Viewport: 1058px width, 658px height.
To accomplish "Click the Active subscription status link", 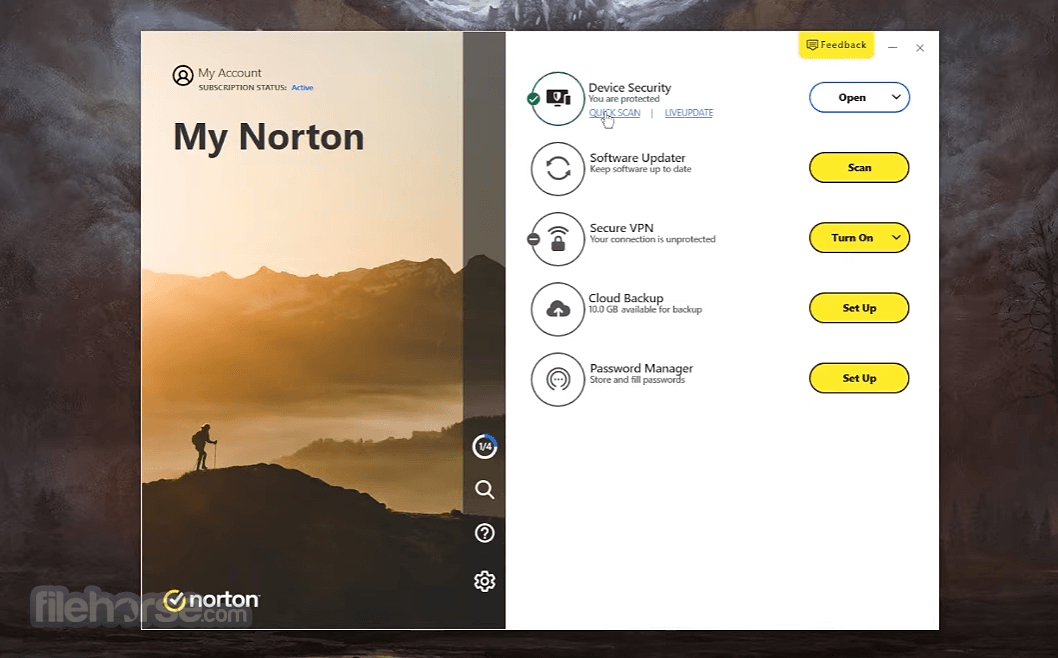I will [x=302, y=88].
